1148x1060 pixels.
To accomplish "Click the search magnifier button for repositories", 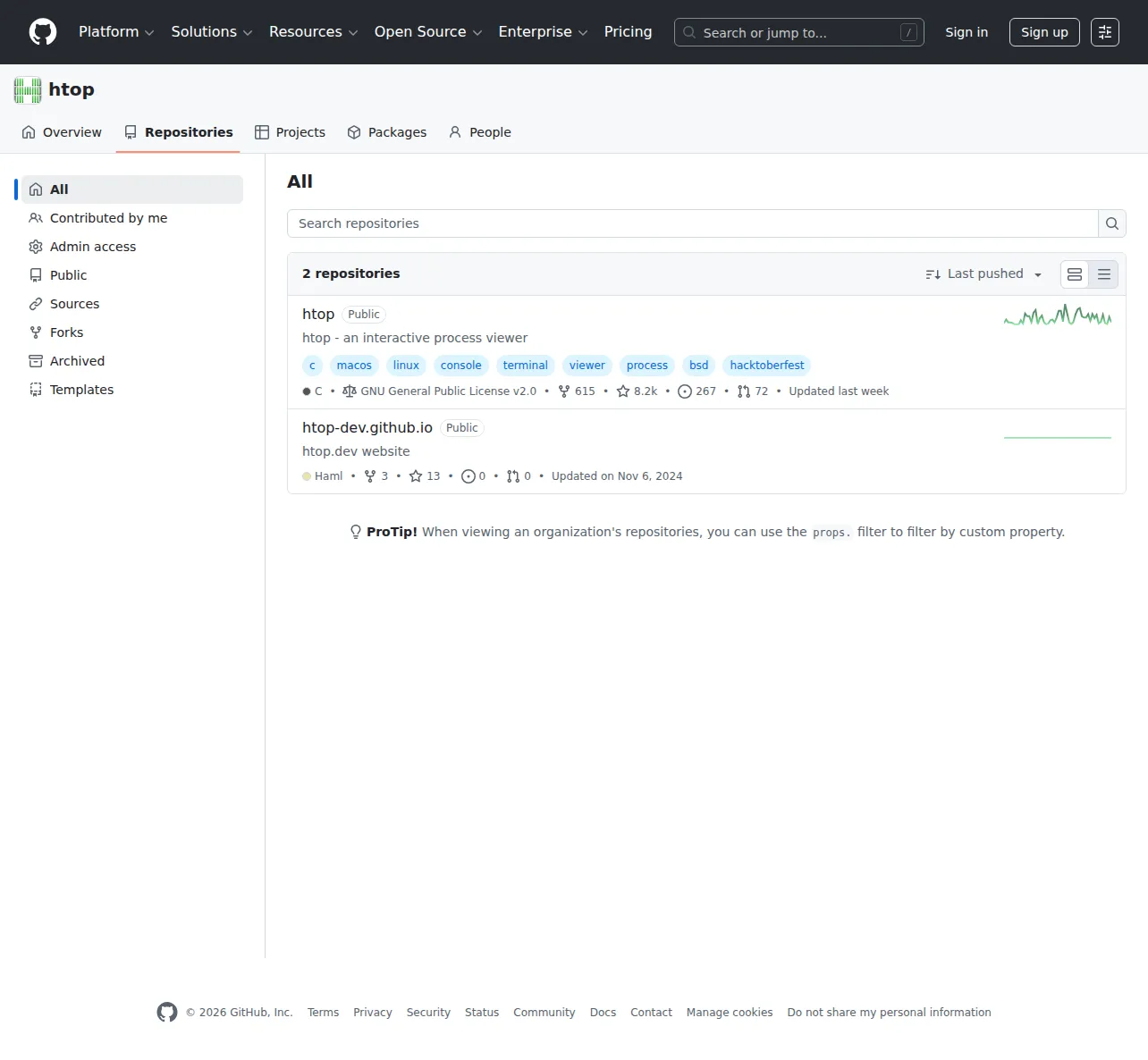I will 1111,223.
